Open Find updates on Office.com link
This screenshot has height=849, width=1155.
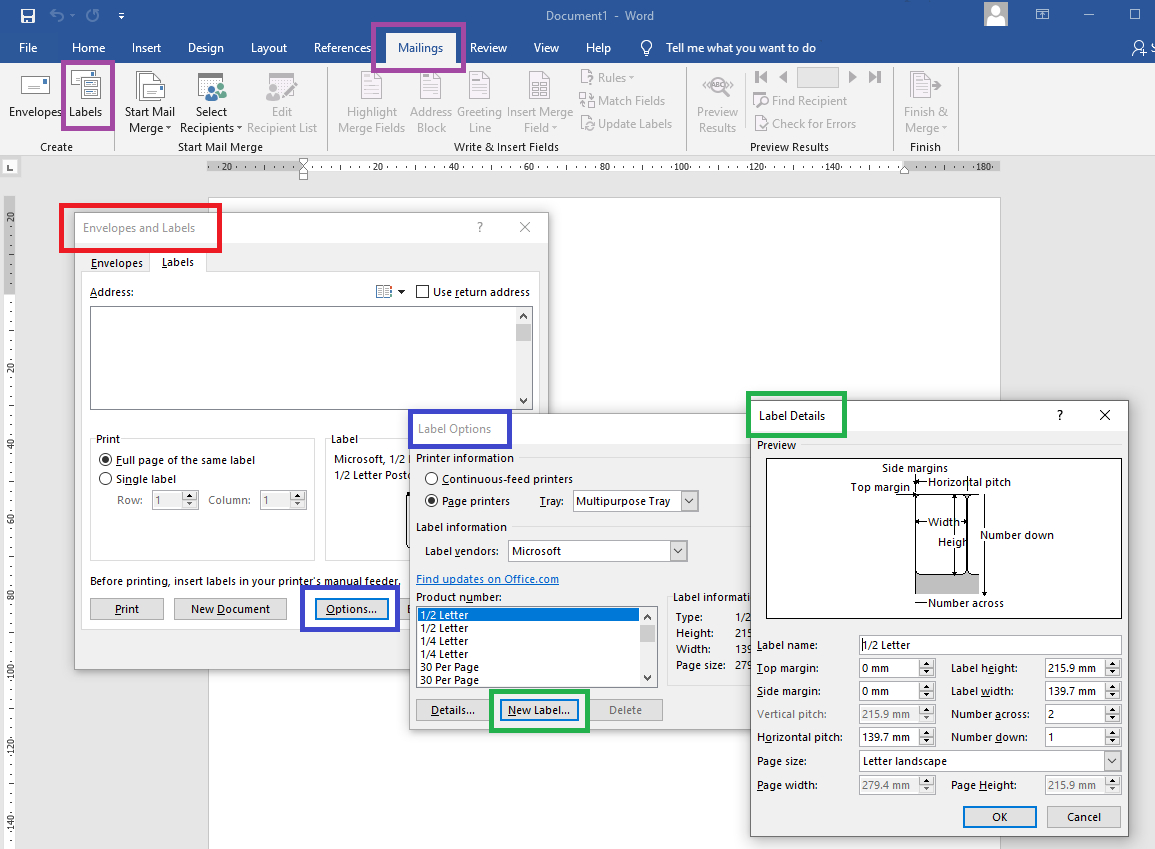point(488,578)
